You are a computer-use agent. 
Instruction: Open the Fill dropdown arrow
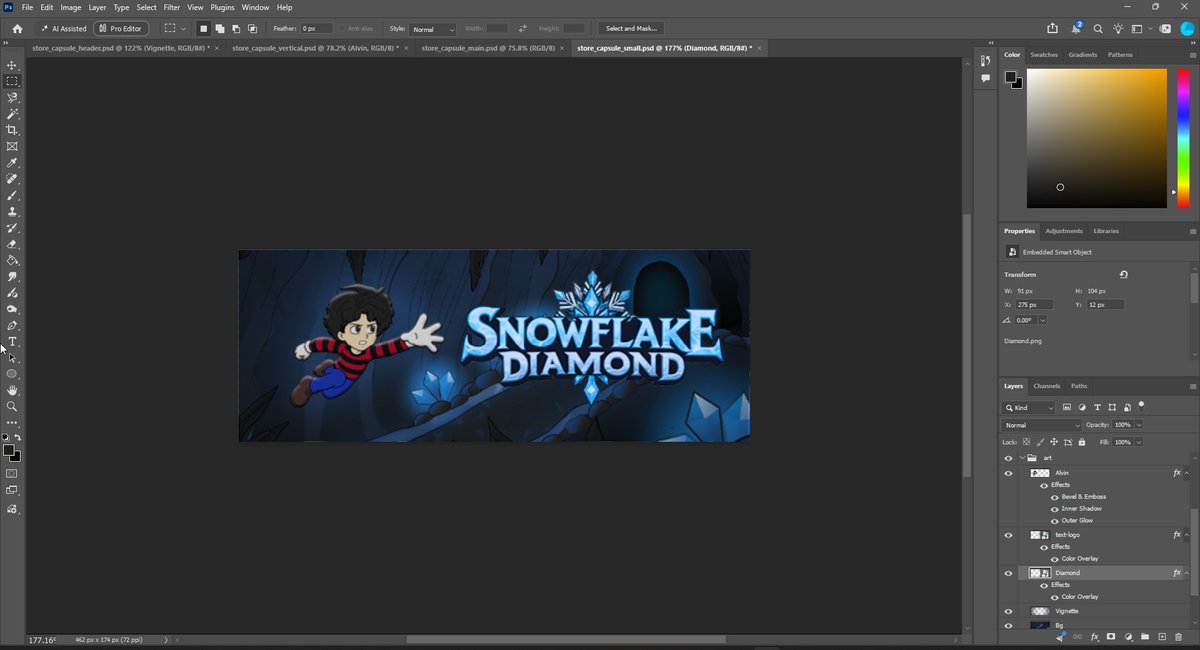[x=1139, y=442]
